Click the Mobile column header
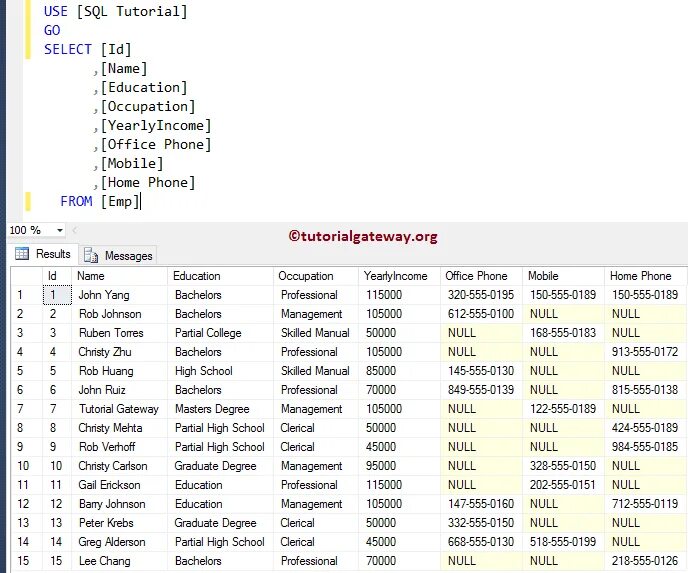The image size is (688, 573). point(563,276)
